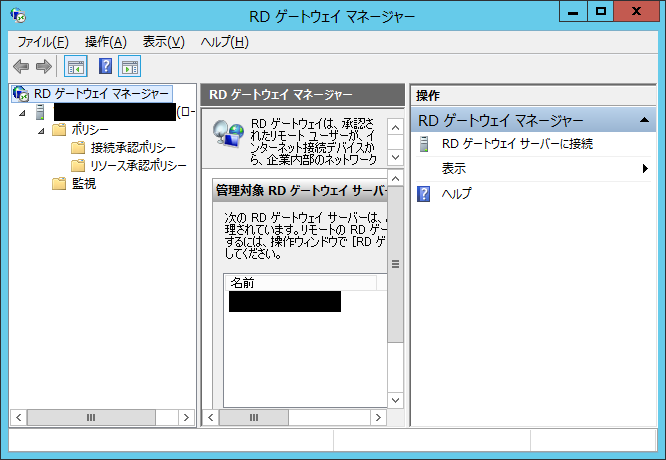The image size is (666, 460).
Task: Open the 操作(A) menu
Action: coord(106,42)
